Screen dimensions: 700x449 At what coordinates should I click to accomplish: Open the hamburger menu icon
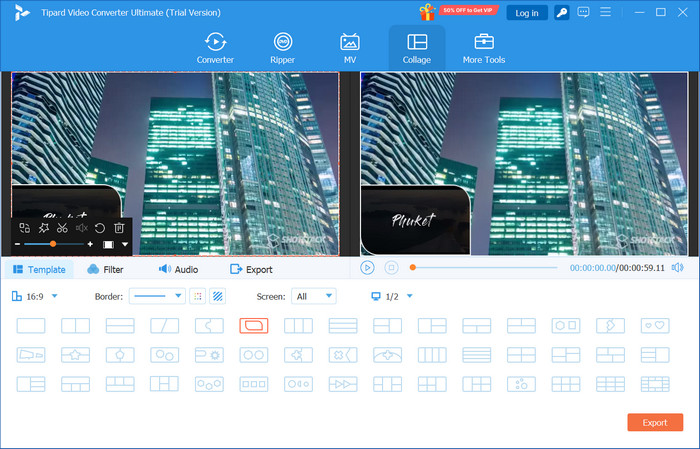coord(605,12)
